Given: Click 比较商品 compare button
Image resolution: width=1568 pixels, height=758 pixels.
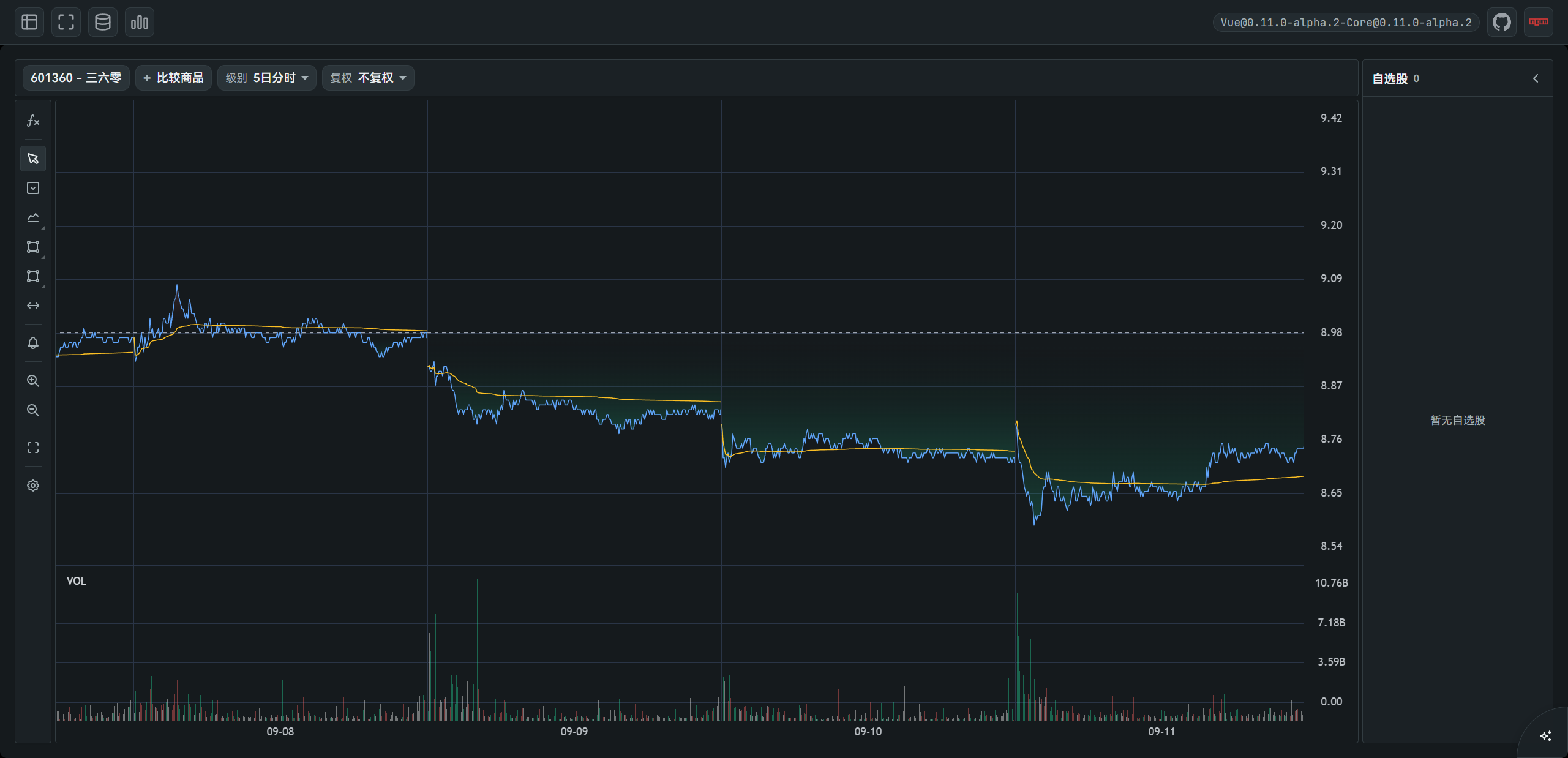Looking at the screenshot, I should (173, 78).
